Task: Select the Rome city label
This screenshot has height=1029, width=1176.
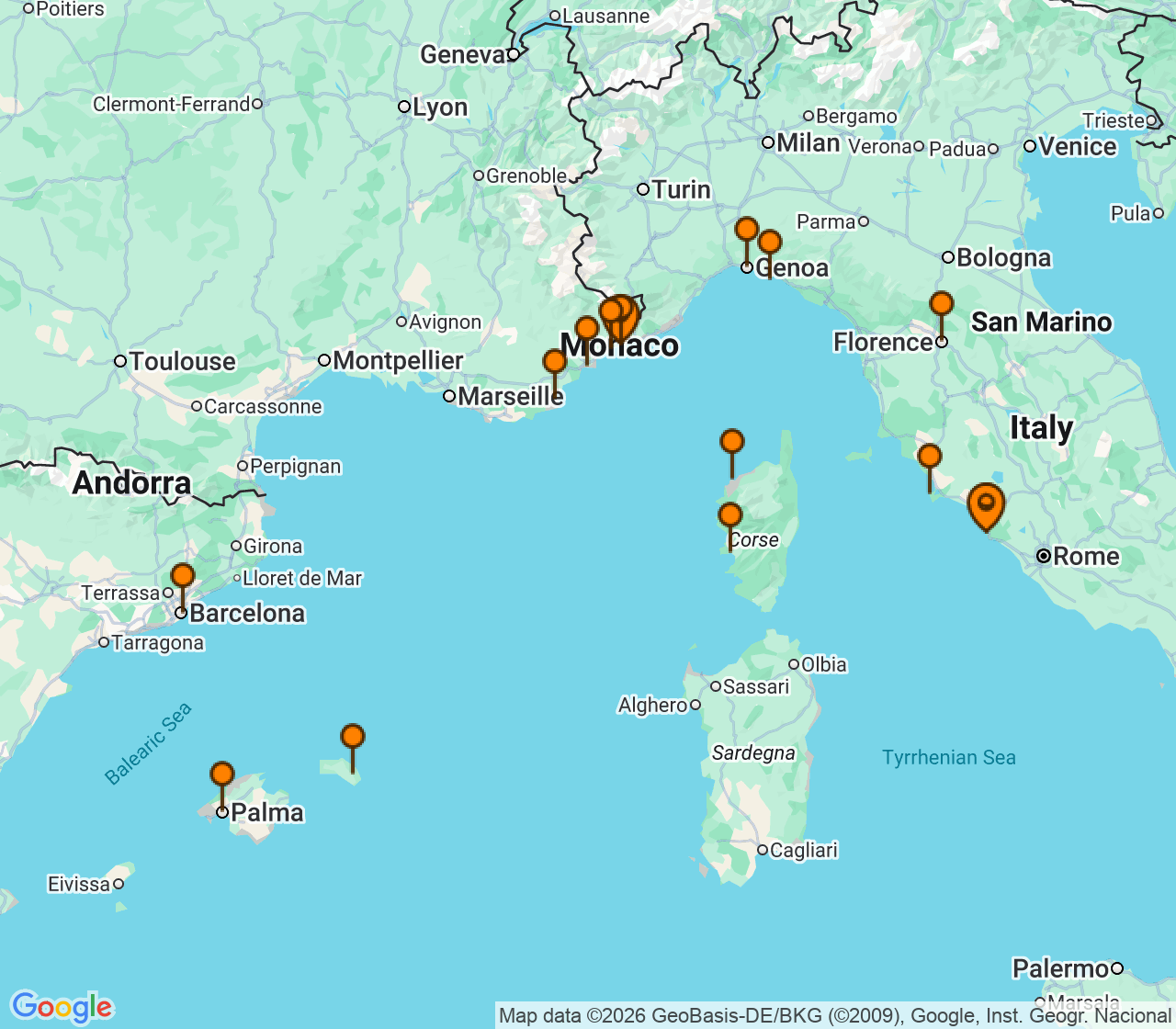Action: coord(1086,556)
